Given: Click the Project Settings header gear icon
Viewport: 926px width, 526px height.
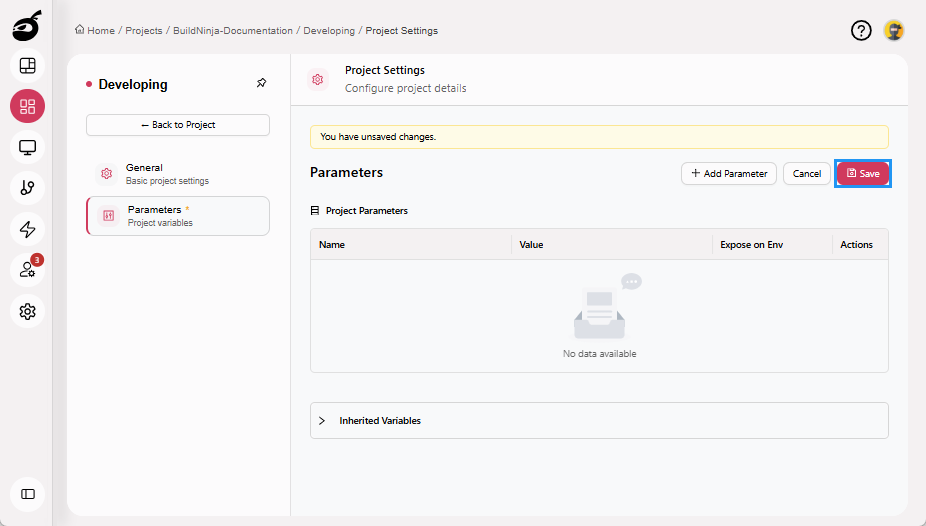Looking at the screenshot, I should [x=318, y=79].
